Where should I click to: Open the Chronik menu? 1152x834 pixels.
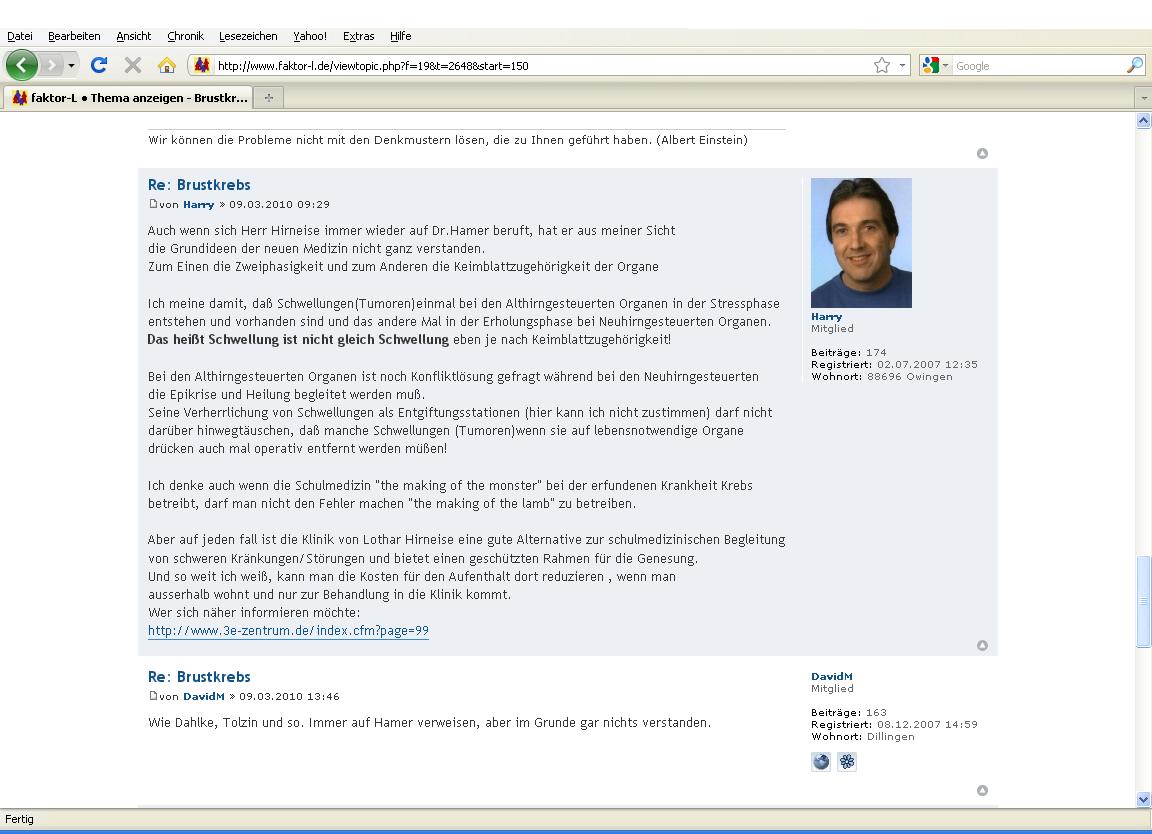[x=185, y=36]
